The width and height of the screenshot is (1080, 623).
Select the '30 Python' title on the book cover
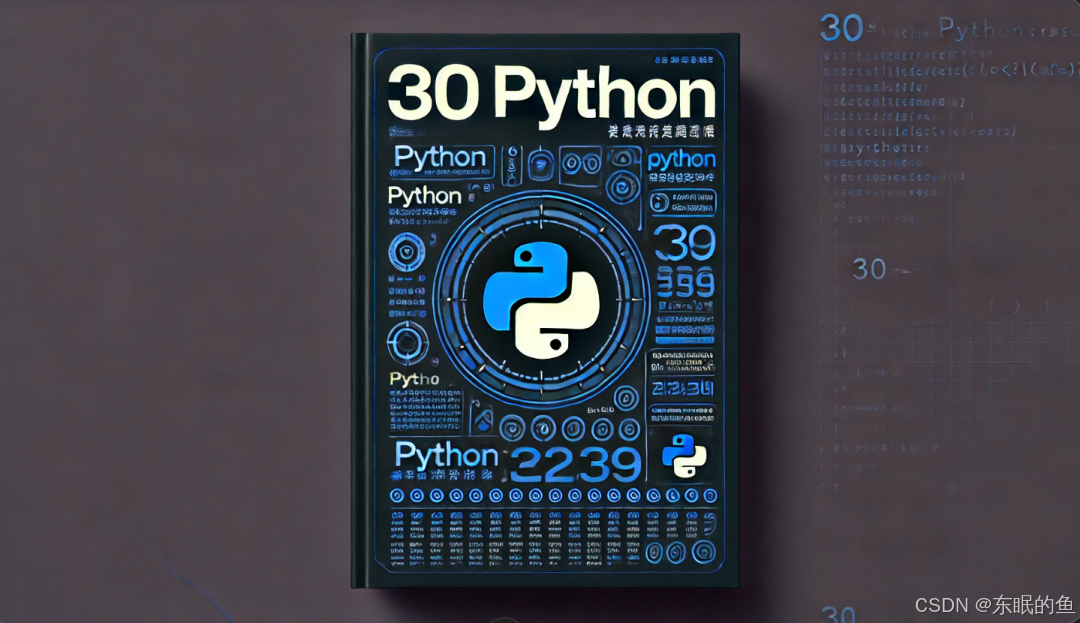(x=552, y=95)
